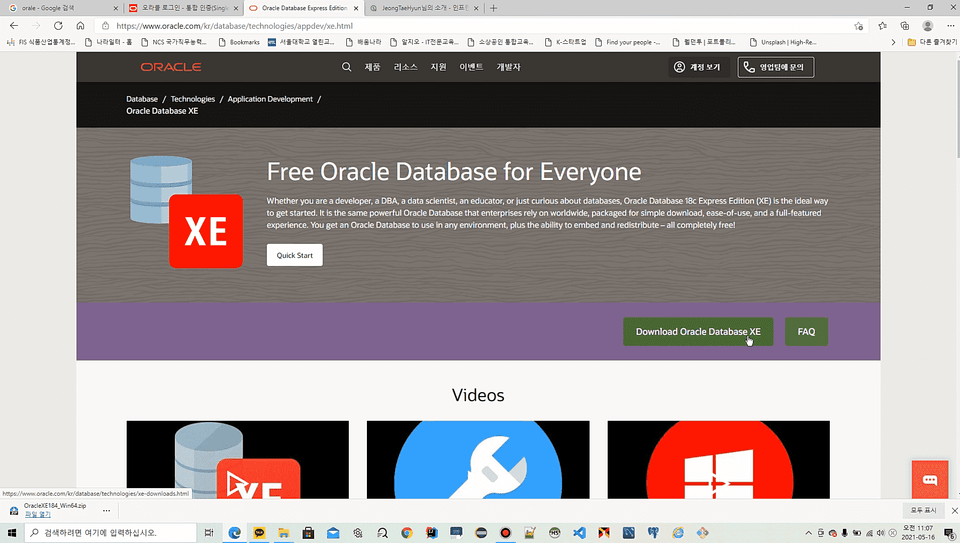
Task: Follow the Database breadcrumb link
Action: coord(142,99)
